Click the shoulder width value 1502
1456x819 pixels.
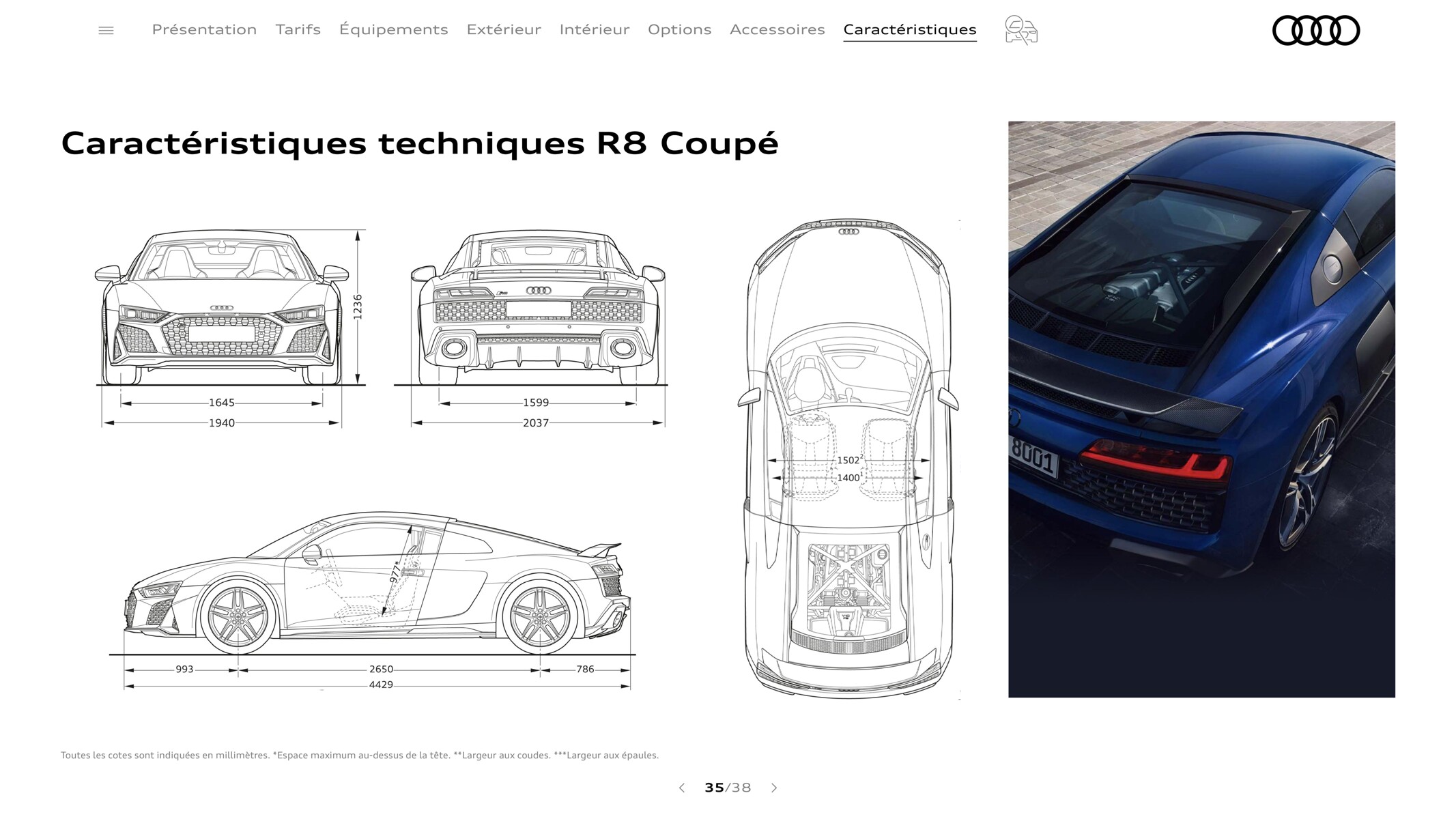(x=849, y=460)
